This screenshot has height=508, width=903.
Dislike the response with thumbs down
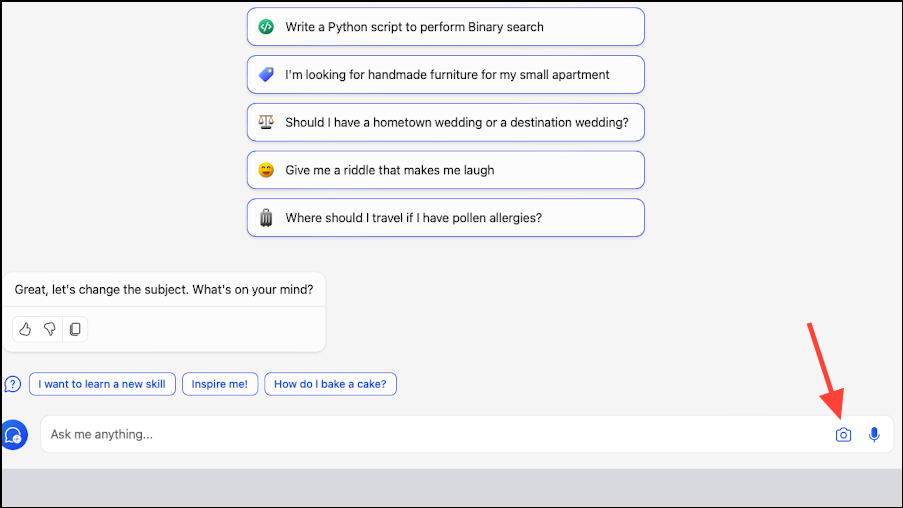pyautogui.click(x=50, y=329)
